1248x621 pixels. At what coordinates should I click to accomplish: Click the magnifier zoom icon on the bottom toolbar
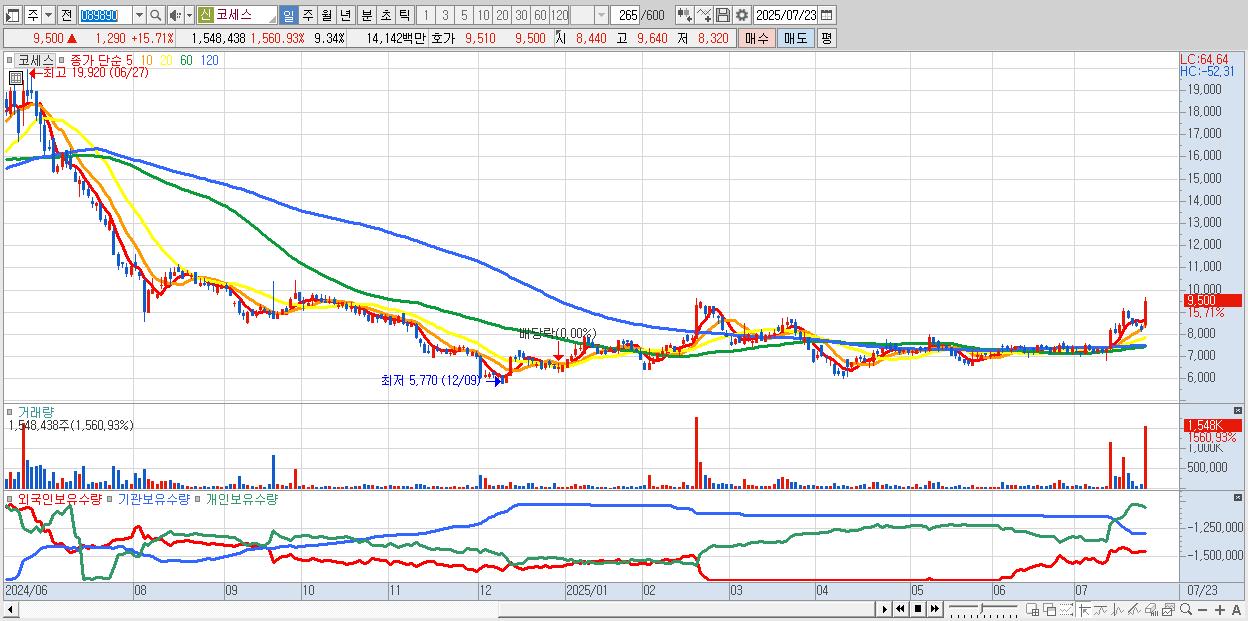point(1186,609)
